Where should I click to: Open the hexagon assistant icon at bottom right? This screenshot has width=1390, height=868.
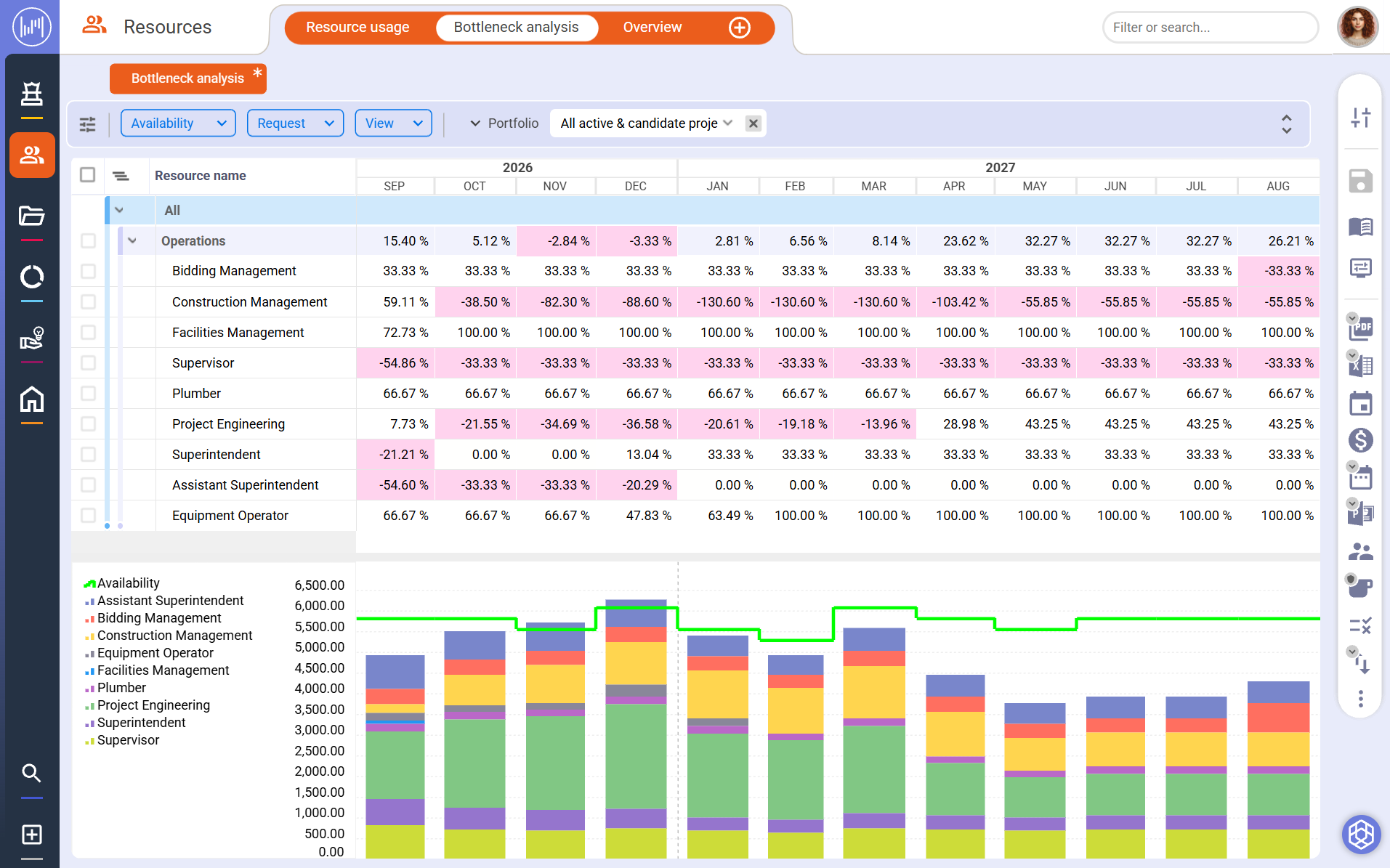click(x=1361, y=834)
